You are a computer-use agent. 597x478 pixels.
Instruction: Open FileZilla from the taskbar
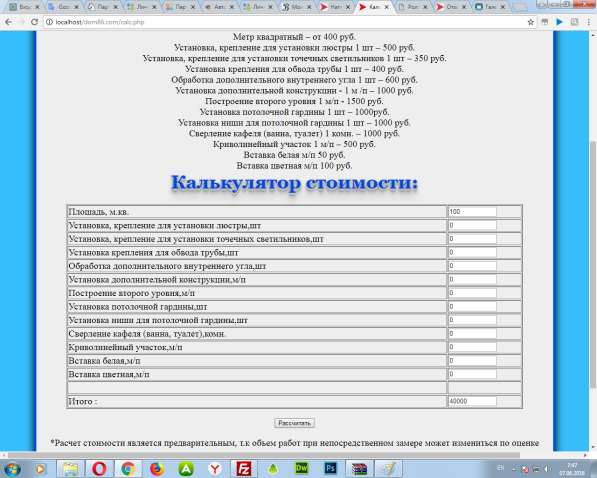pyautogui.click(x=244, y=469)
